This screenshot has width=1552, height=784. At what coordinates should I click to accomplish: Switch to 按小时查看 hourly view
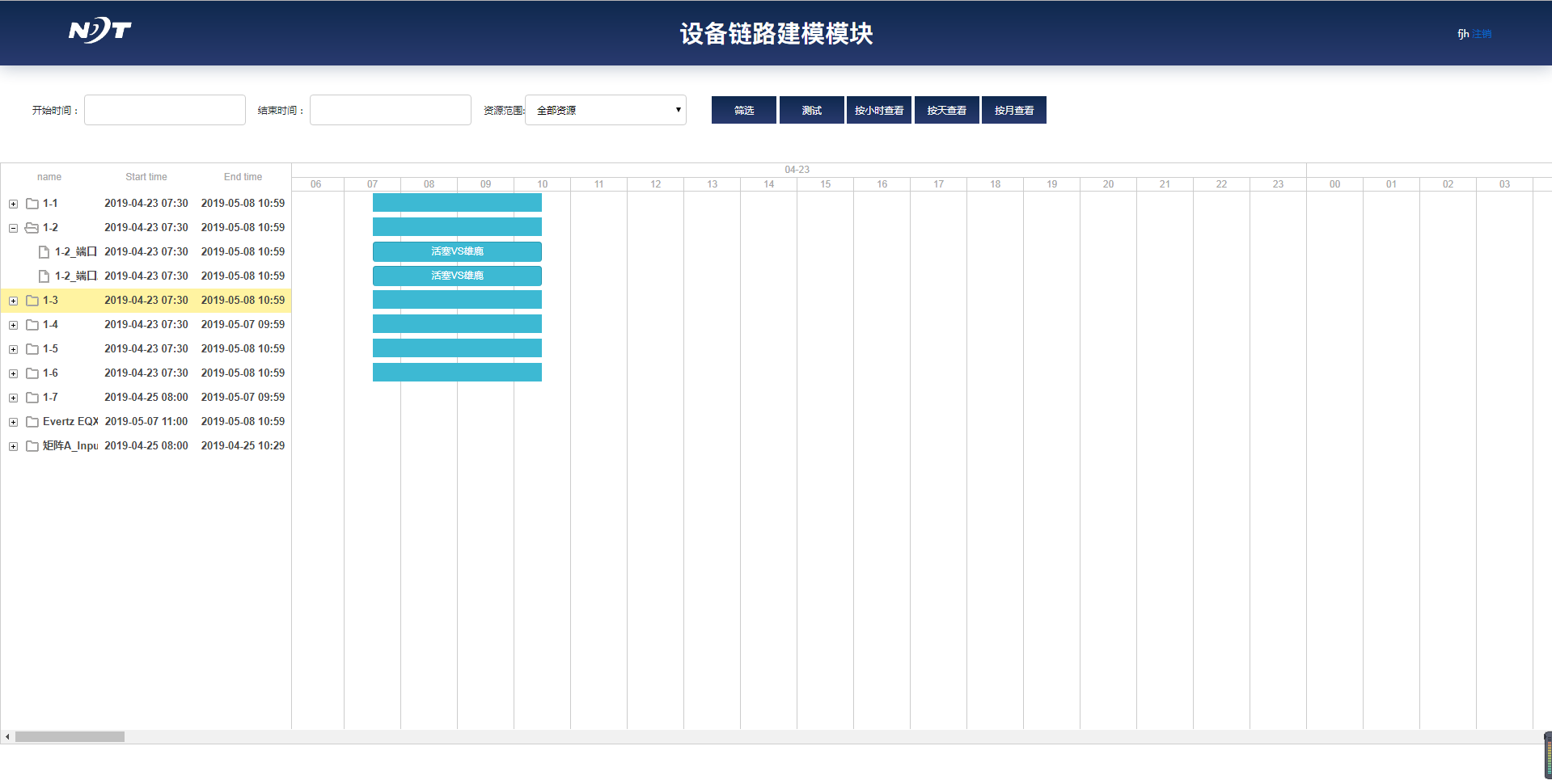pos(878,110)
